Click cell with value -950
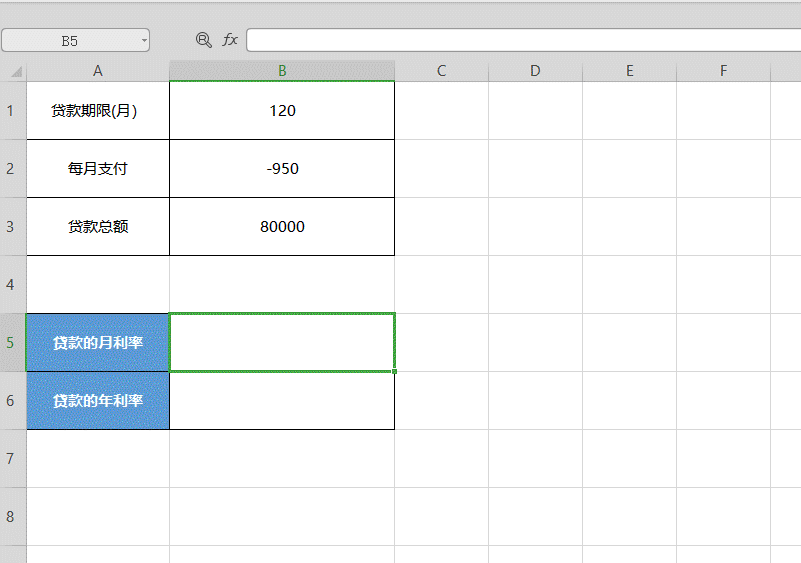801x563 pixels. pos(282,168)
